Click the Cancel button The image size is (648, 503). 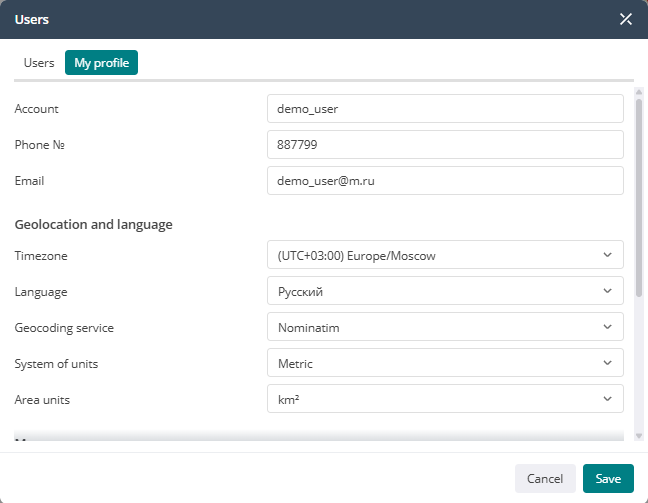click(x=545, y=479)
